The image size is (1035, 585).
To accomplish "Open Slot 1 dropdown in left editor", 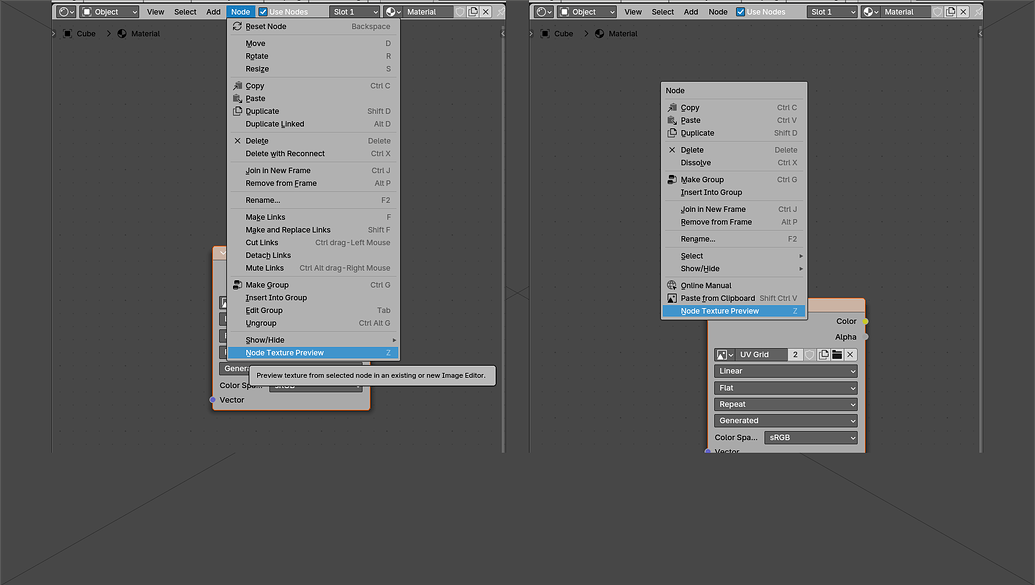I will point(354,12).
